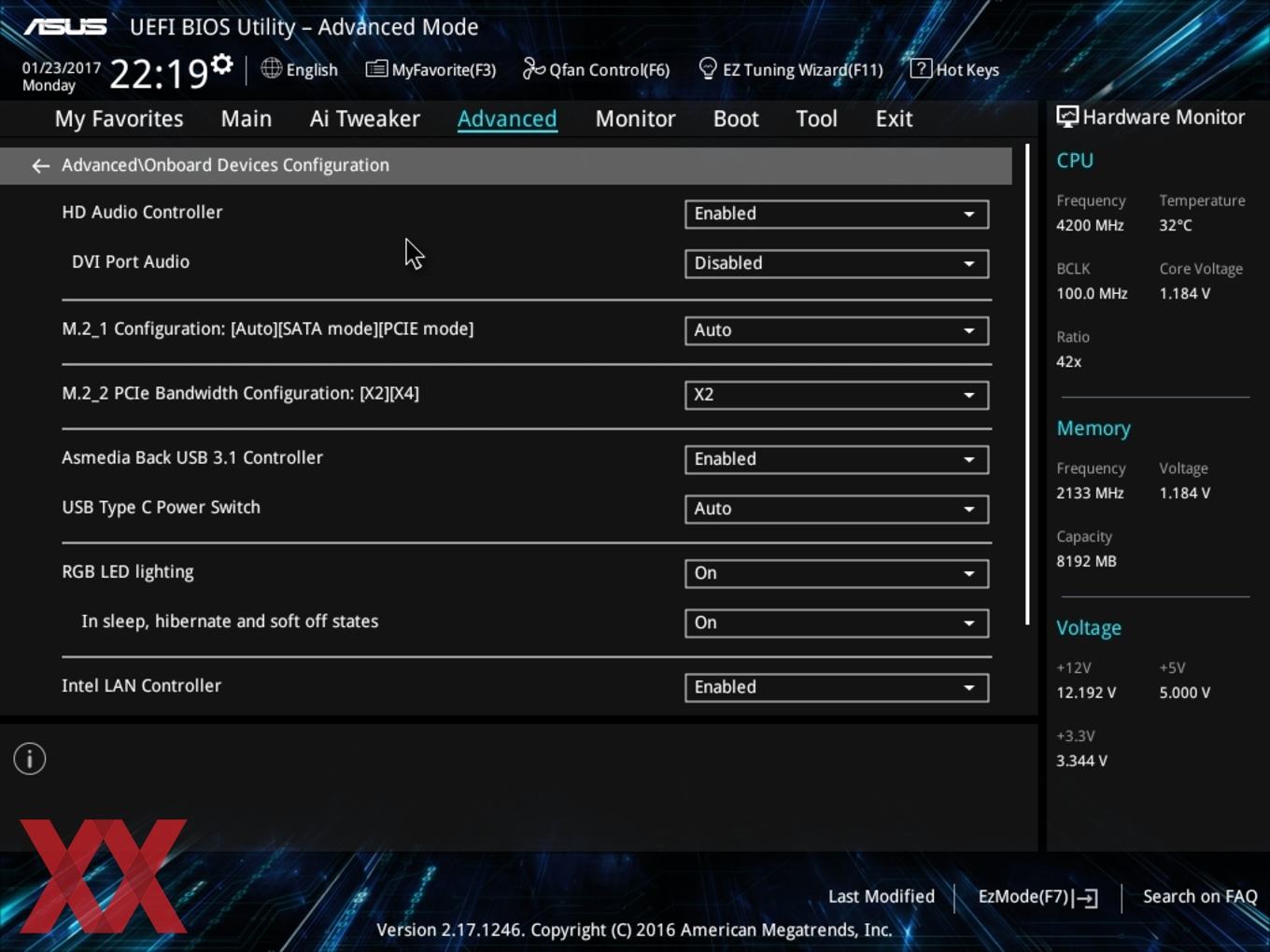Click the Voltage heading in Hardware Monitor
This screenshot has width=1270, height=952.
[1089, 628]
